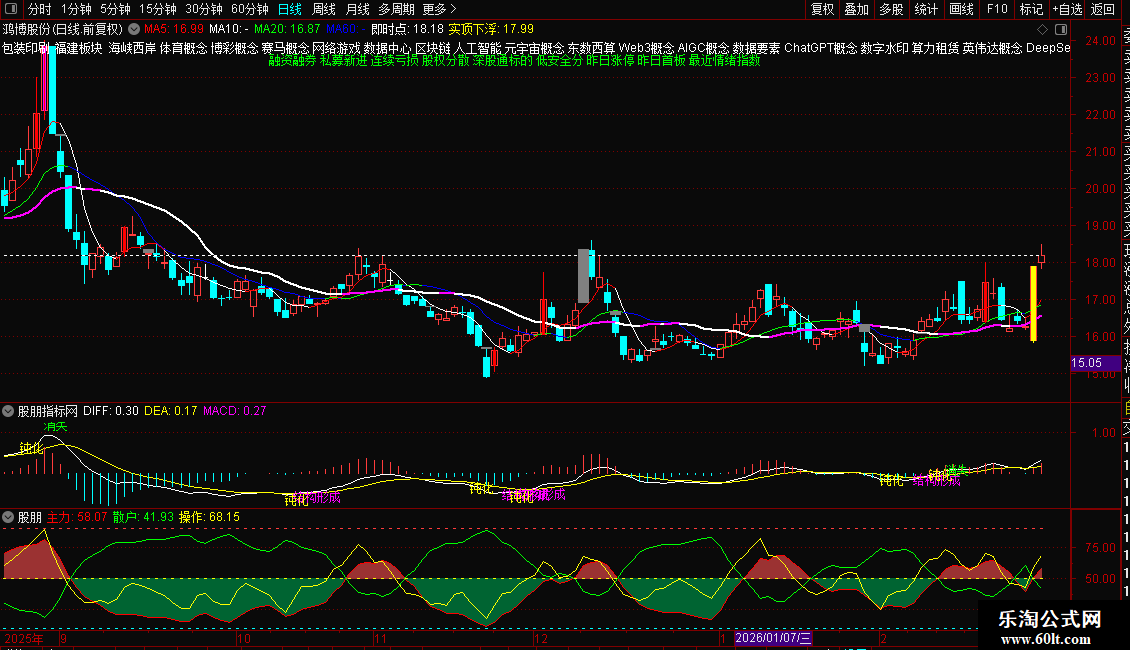Click the 复权 adjustment button
This screenshot has width=1130, height=650.
click(x=822, y=9)
